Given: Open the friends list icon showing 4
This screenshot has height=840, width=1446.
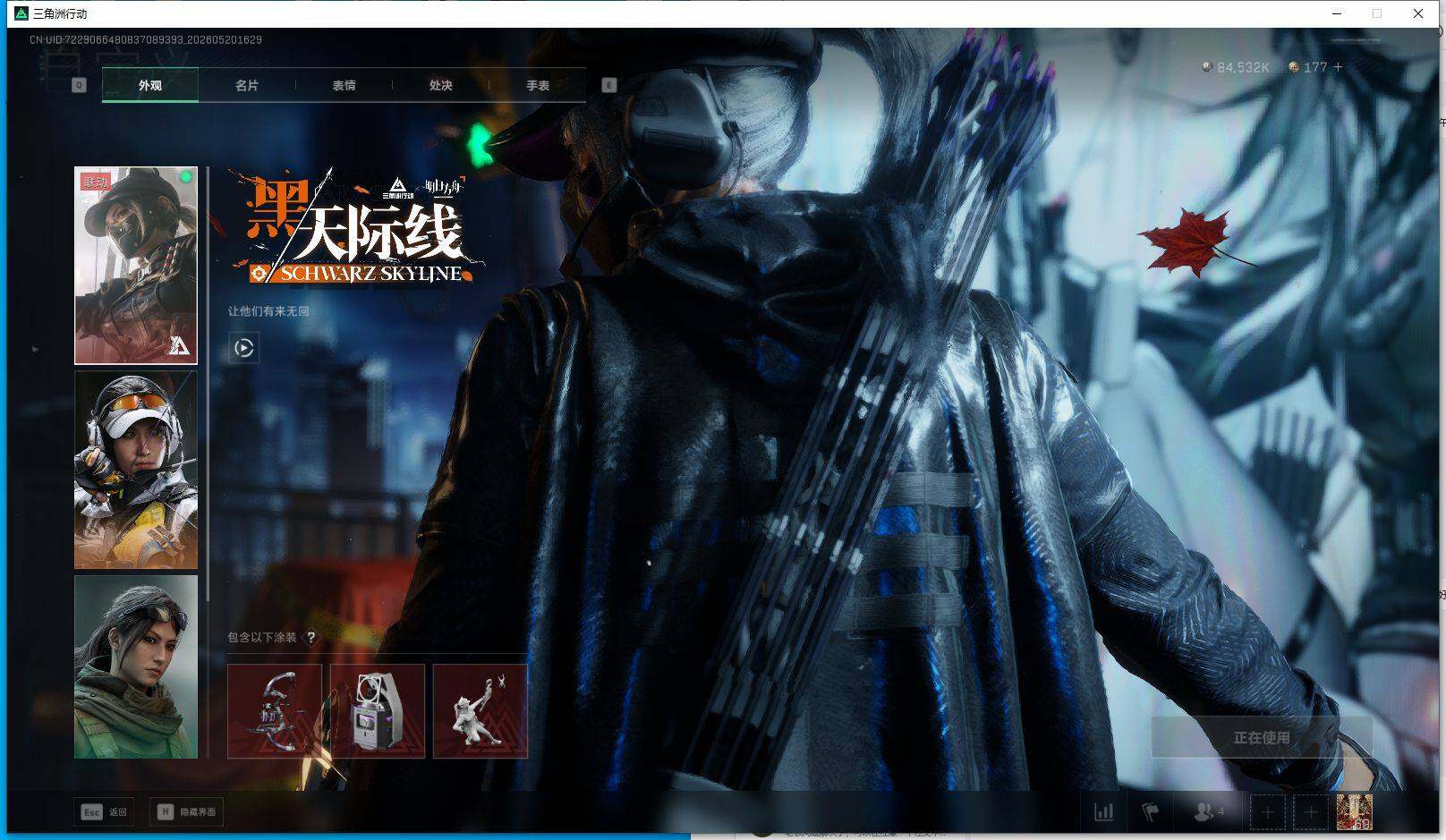Looking at the screenshot, I should click(1209, 812).
